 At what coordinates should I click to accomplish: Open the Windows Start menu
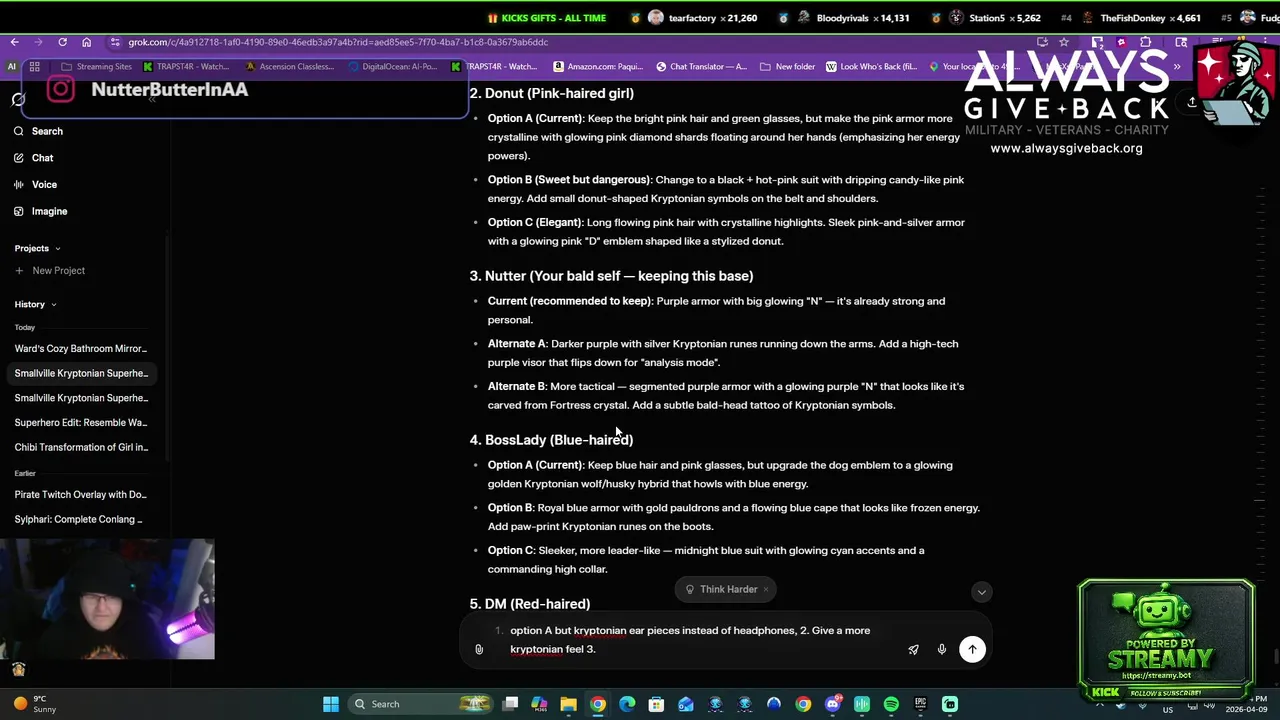pyautogui.click(x=331, y=704)
